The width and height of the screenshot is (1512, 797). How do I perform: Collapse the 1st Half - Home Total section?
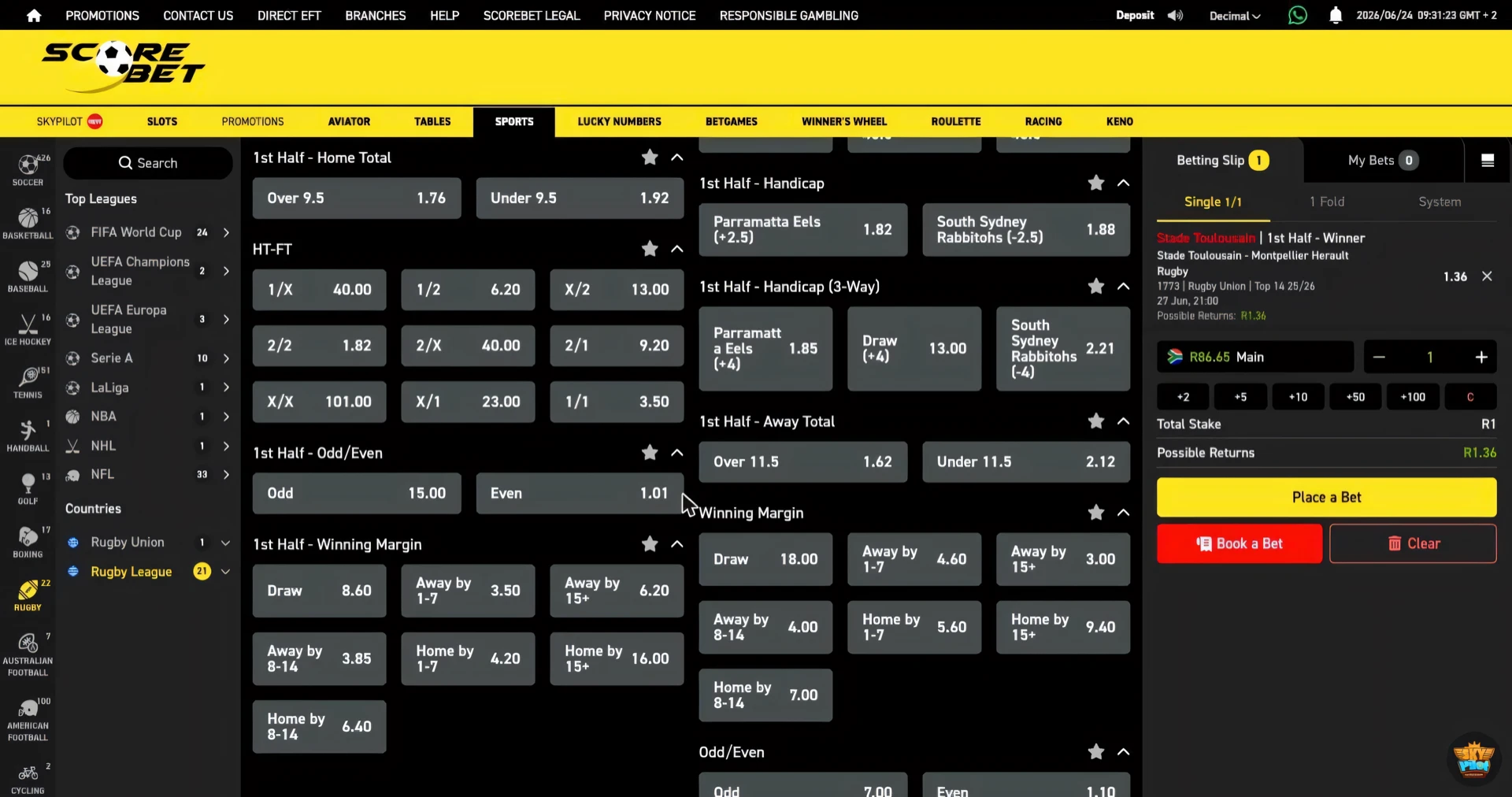click(677, 158)
